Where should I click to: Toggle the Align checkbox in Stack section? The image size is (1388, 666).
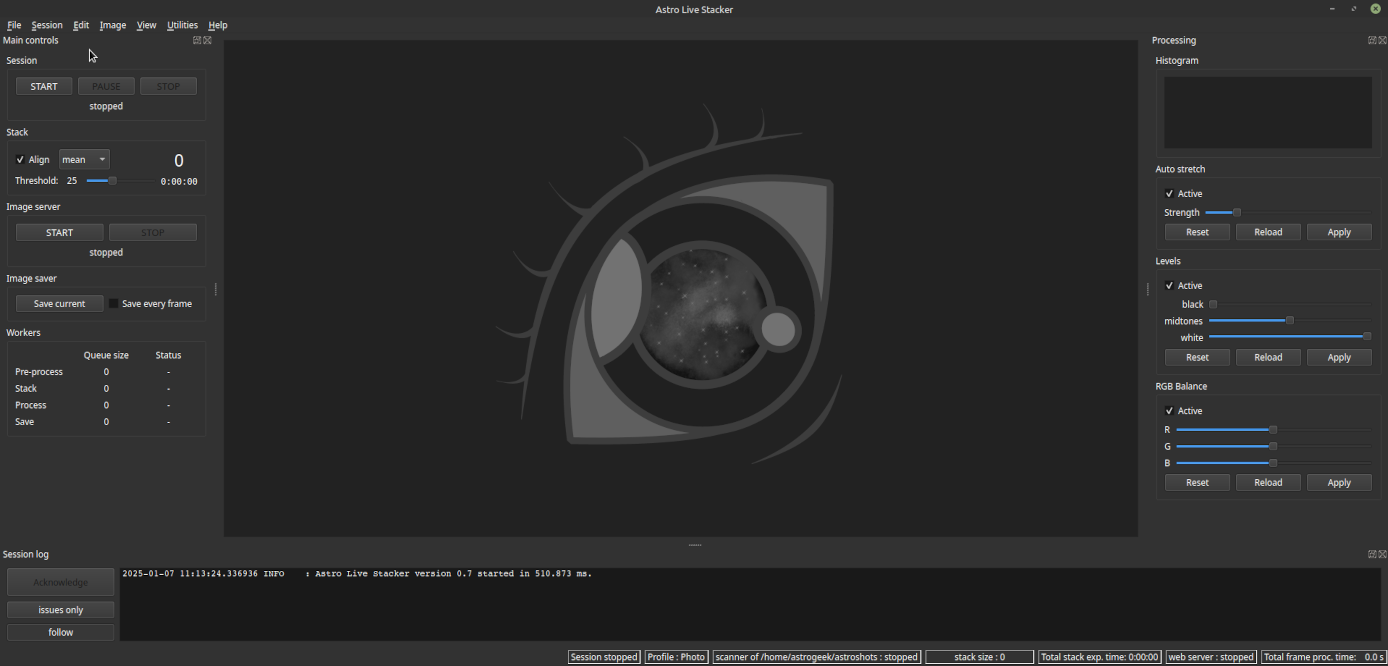(20, 159)
